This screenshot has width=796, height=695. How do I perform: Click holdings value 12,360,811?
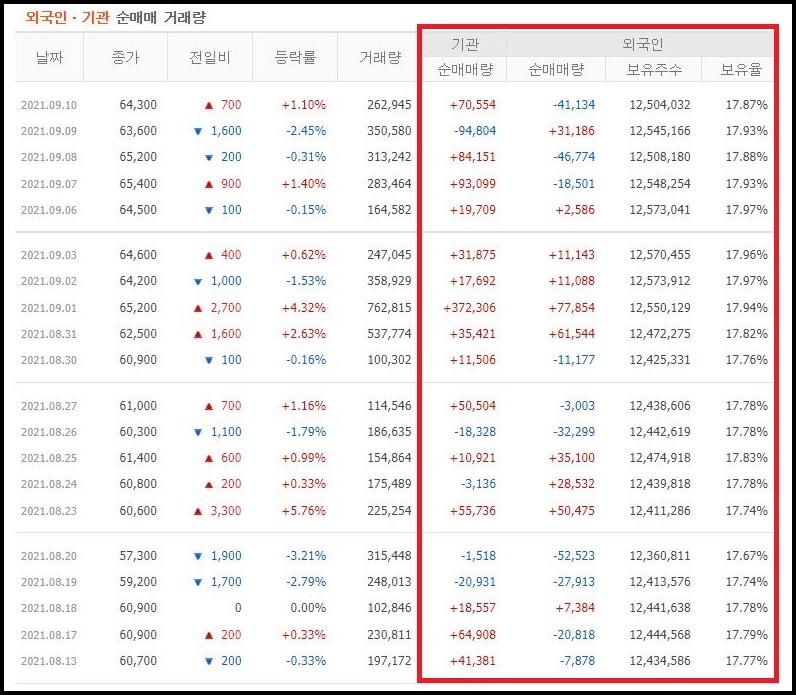pyautogui.click(x=660, y=556)
